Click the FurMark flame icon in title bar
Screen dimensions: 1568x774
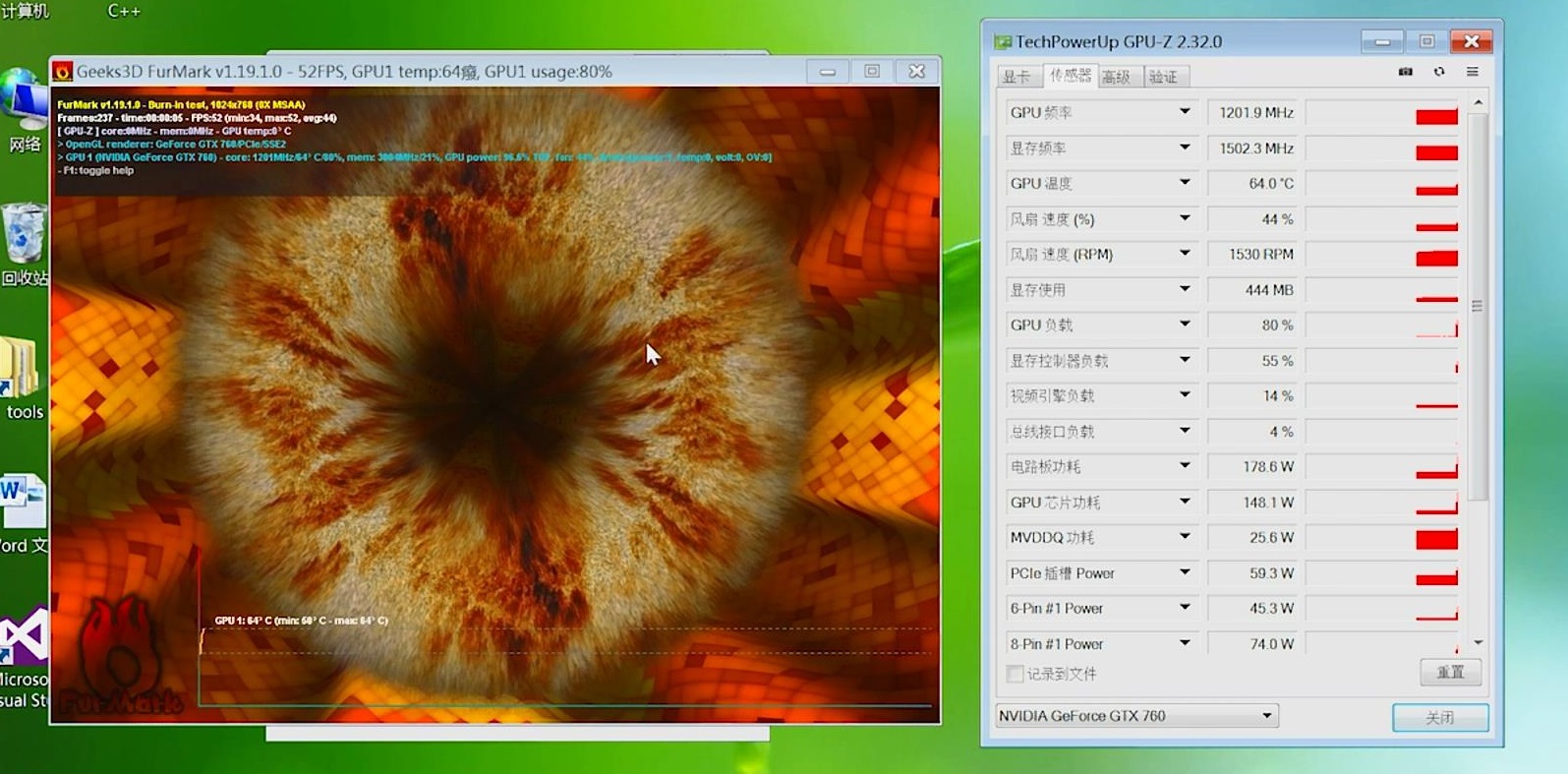click(63, 72)
